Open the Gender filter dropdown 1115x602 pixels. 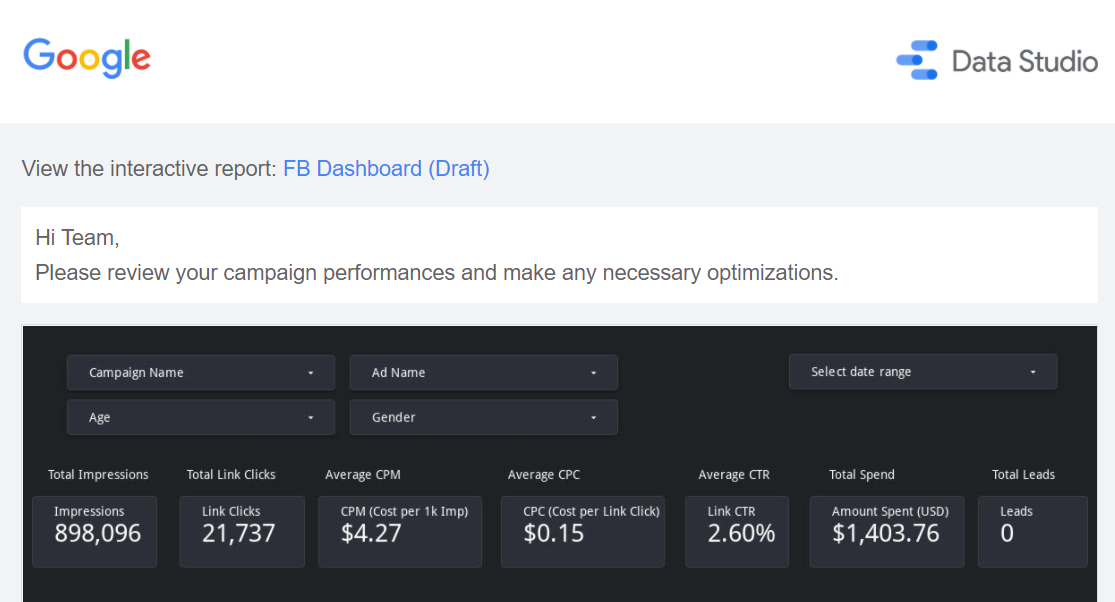point(483,417)
